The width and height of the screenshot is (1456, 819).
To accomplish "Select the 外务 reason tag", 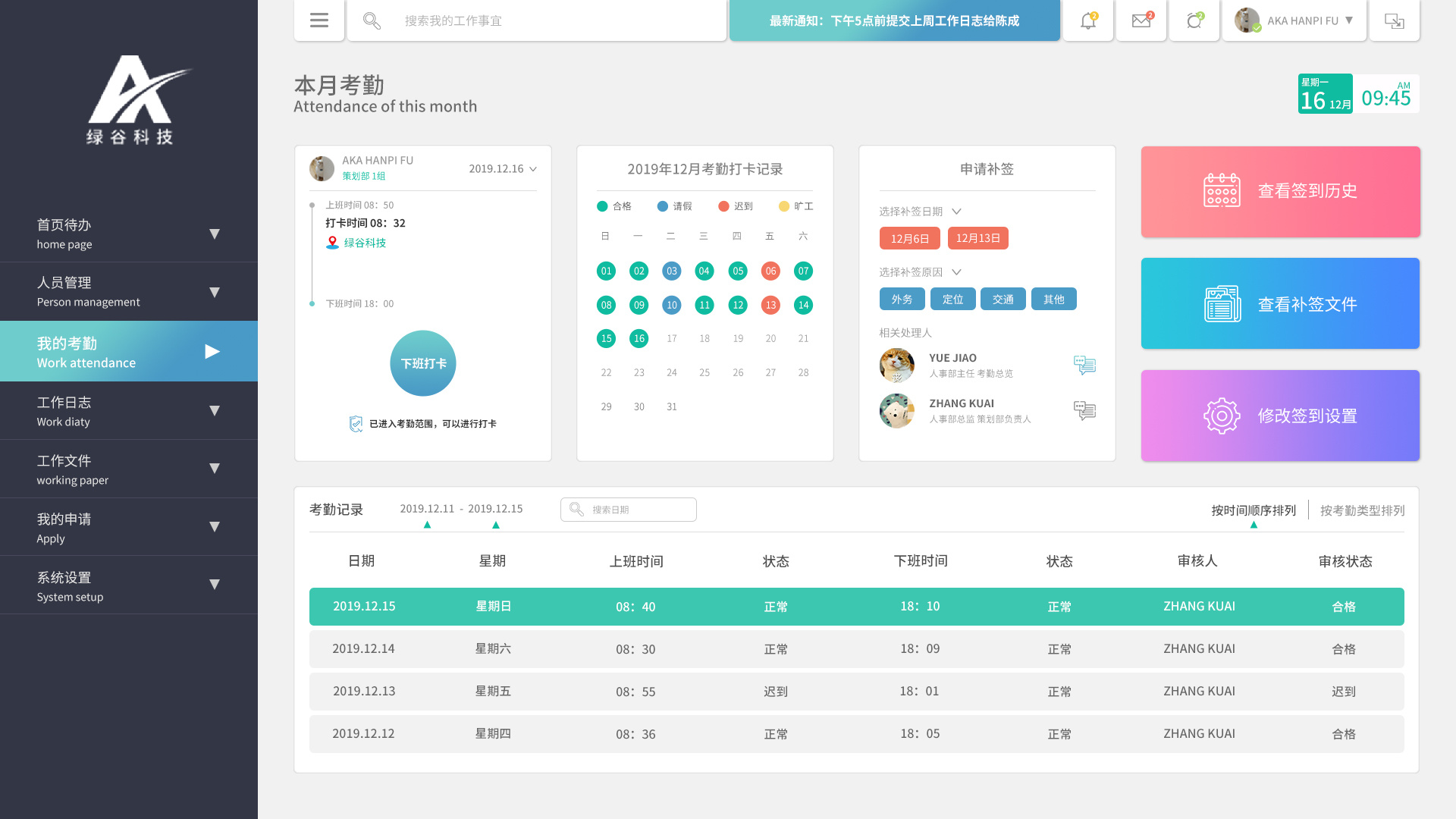I will tap(902, 299).
